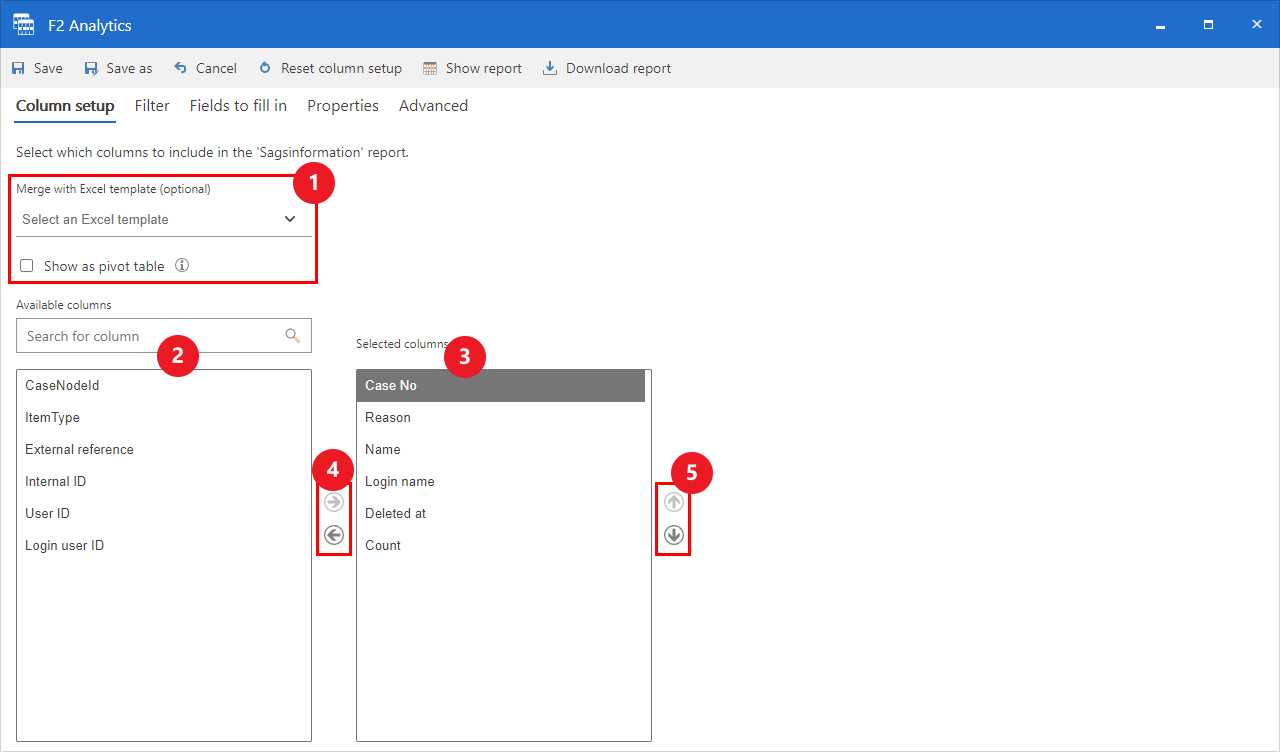Open Show report from toolbar
The image size is (1280, 752).
tap(472, 69)
